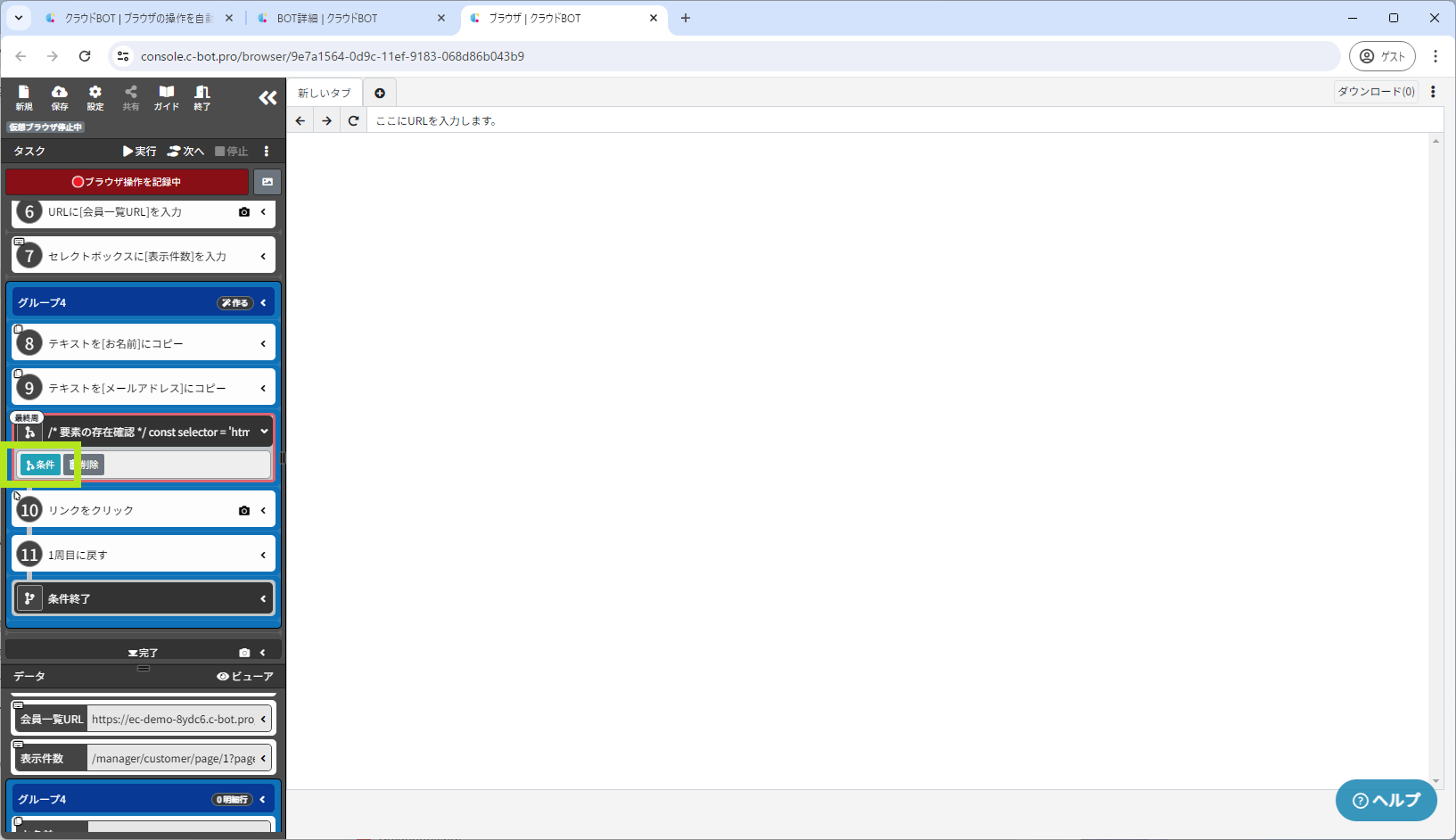
Task: Collapse the 要素の存在確認 condition dropdown
Action: pos(264,432)
